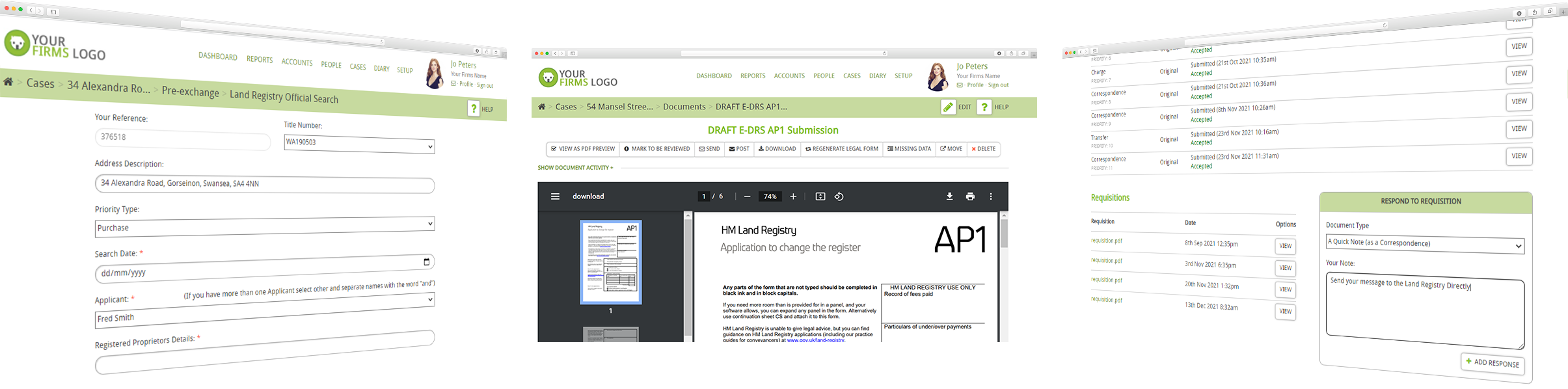Open Help question-mark icon on Official Search page

click(474, 109)
